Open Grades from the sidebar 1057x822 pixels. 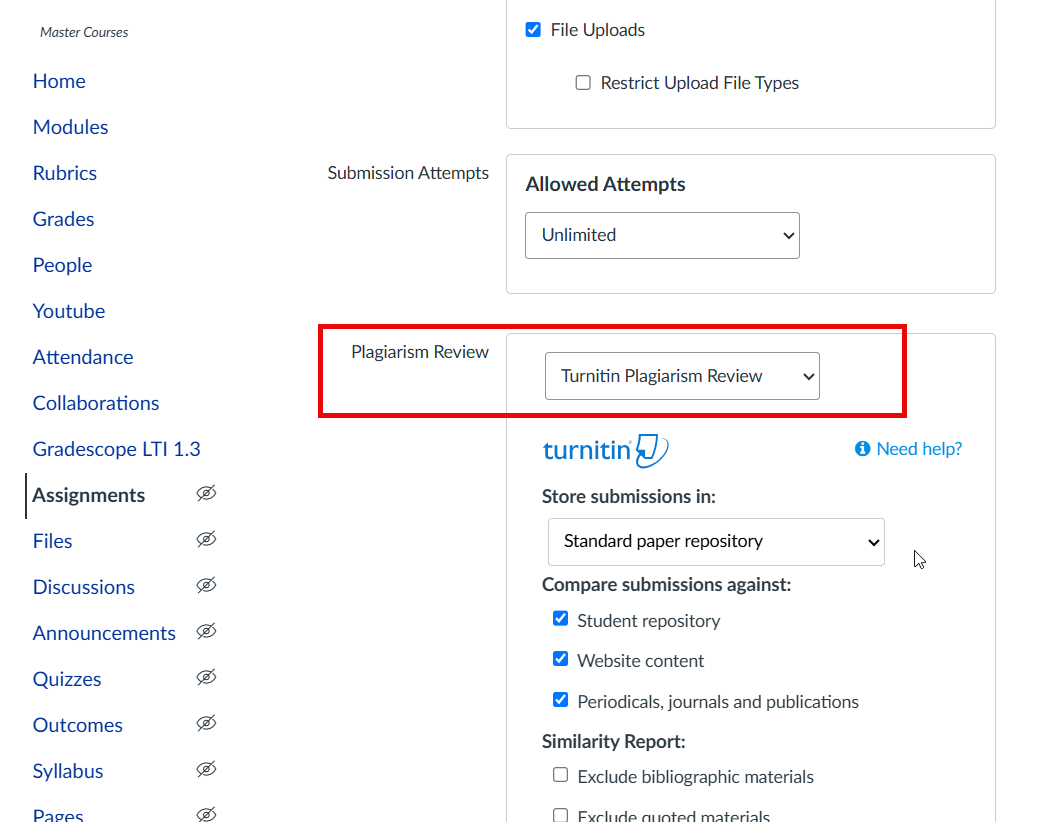click(x=63, y=219)
